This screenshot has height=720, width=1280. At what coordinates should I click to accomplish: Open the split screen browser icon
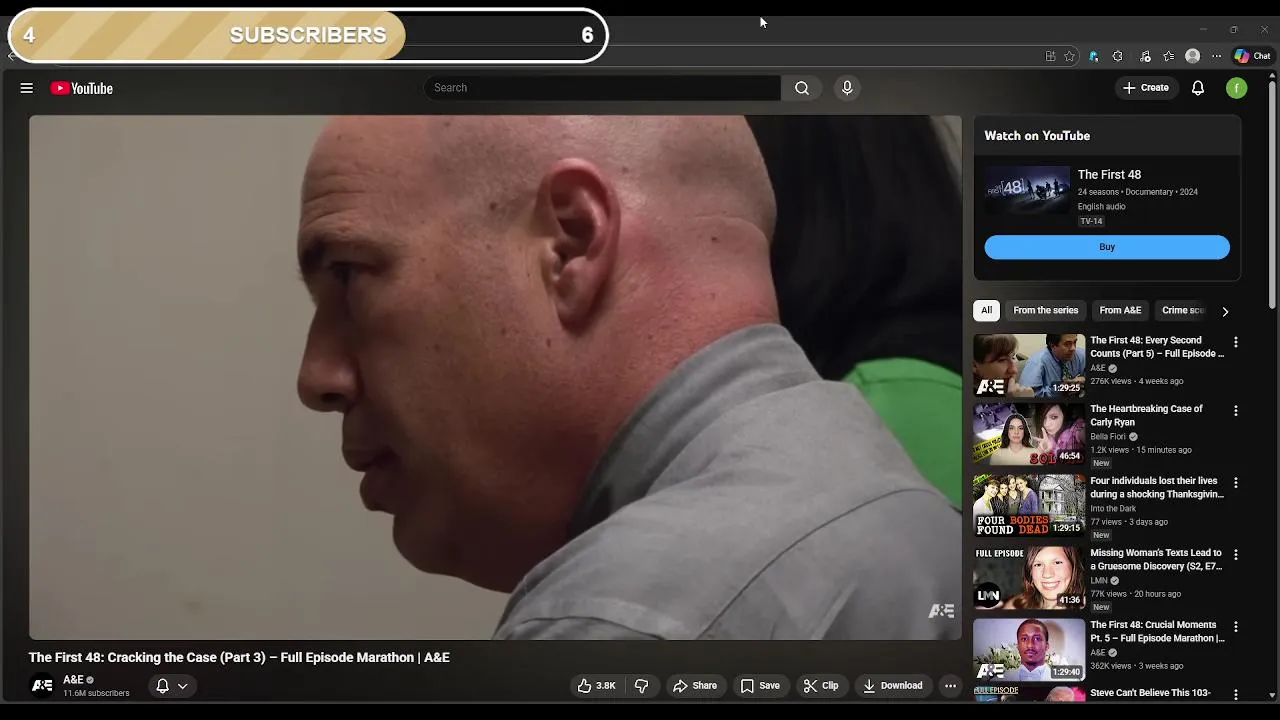point(1050,56)
